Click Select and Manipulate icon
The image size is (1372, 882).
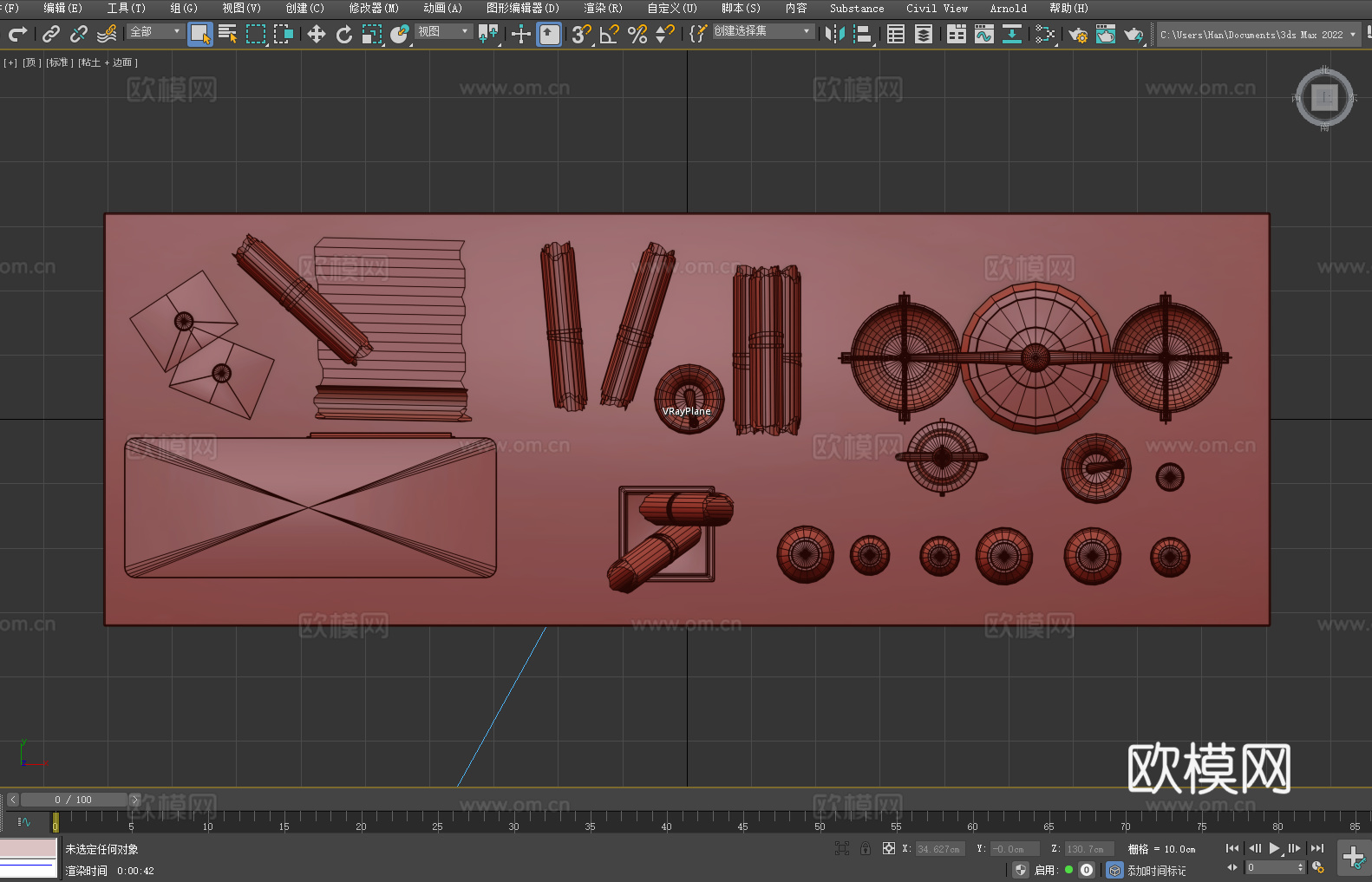[521, 34]
